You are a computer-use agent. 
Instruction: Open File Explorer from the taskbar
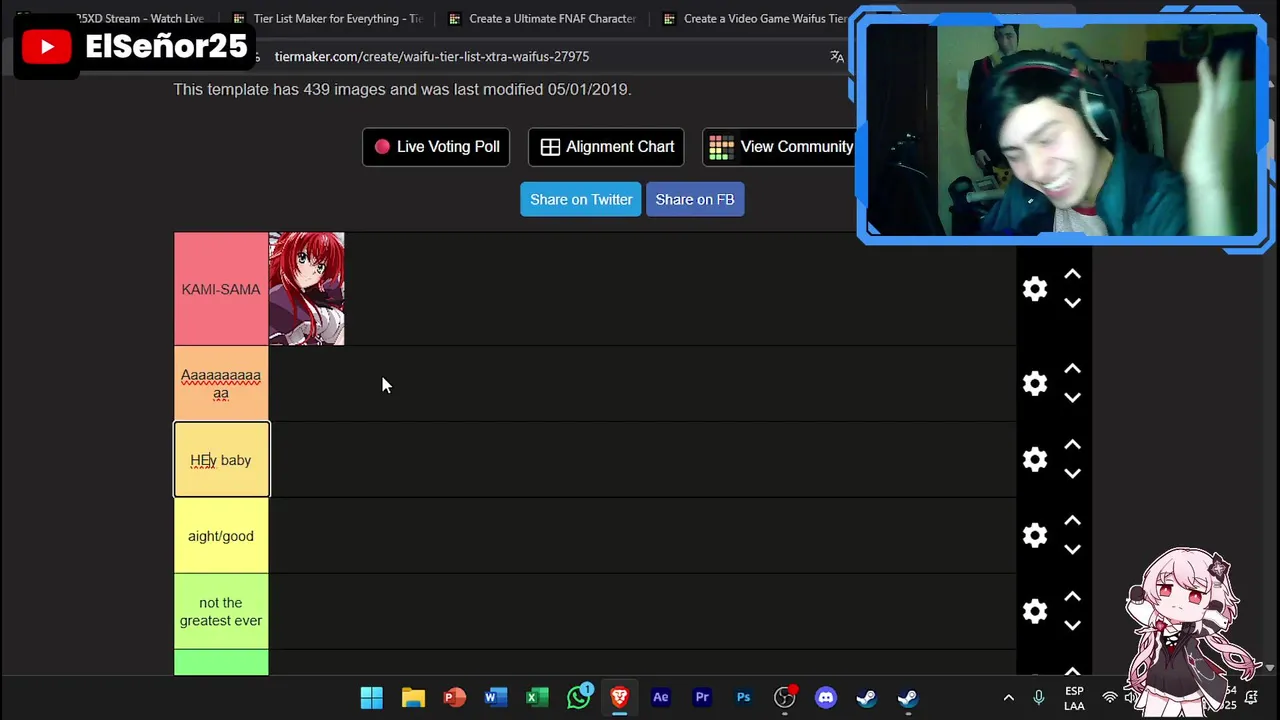click(x=413, y=697)
